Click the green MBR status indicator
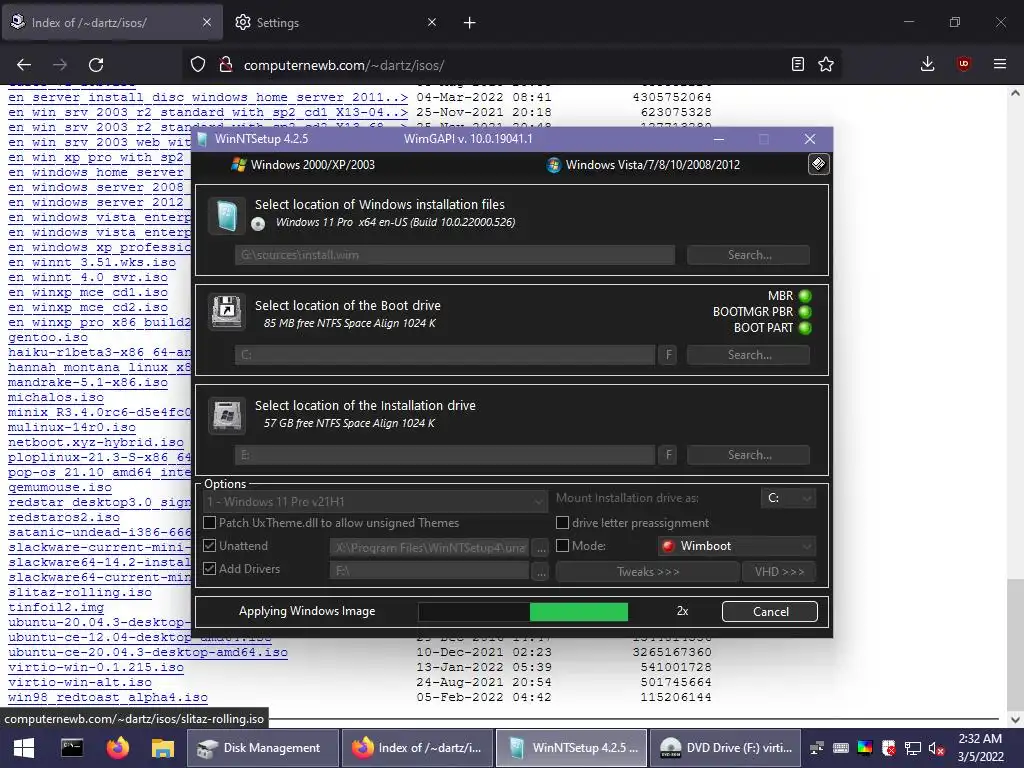1024x768 pixels. 805,296
